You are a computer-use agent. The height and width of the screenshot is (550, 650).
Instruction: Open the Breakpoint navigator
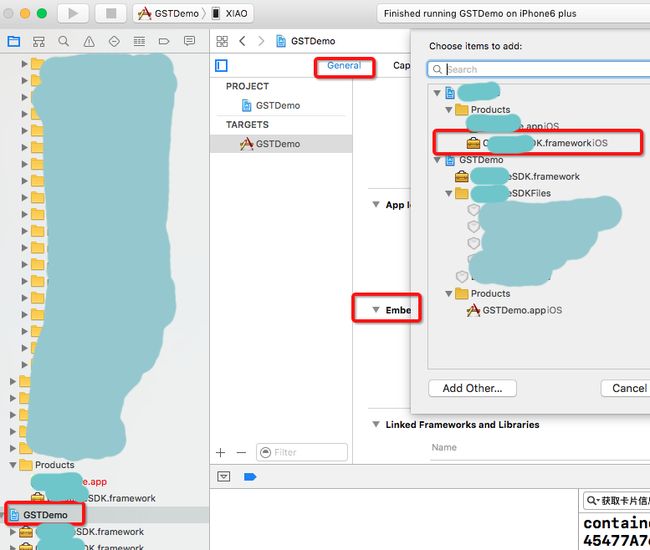(164, 41)
